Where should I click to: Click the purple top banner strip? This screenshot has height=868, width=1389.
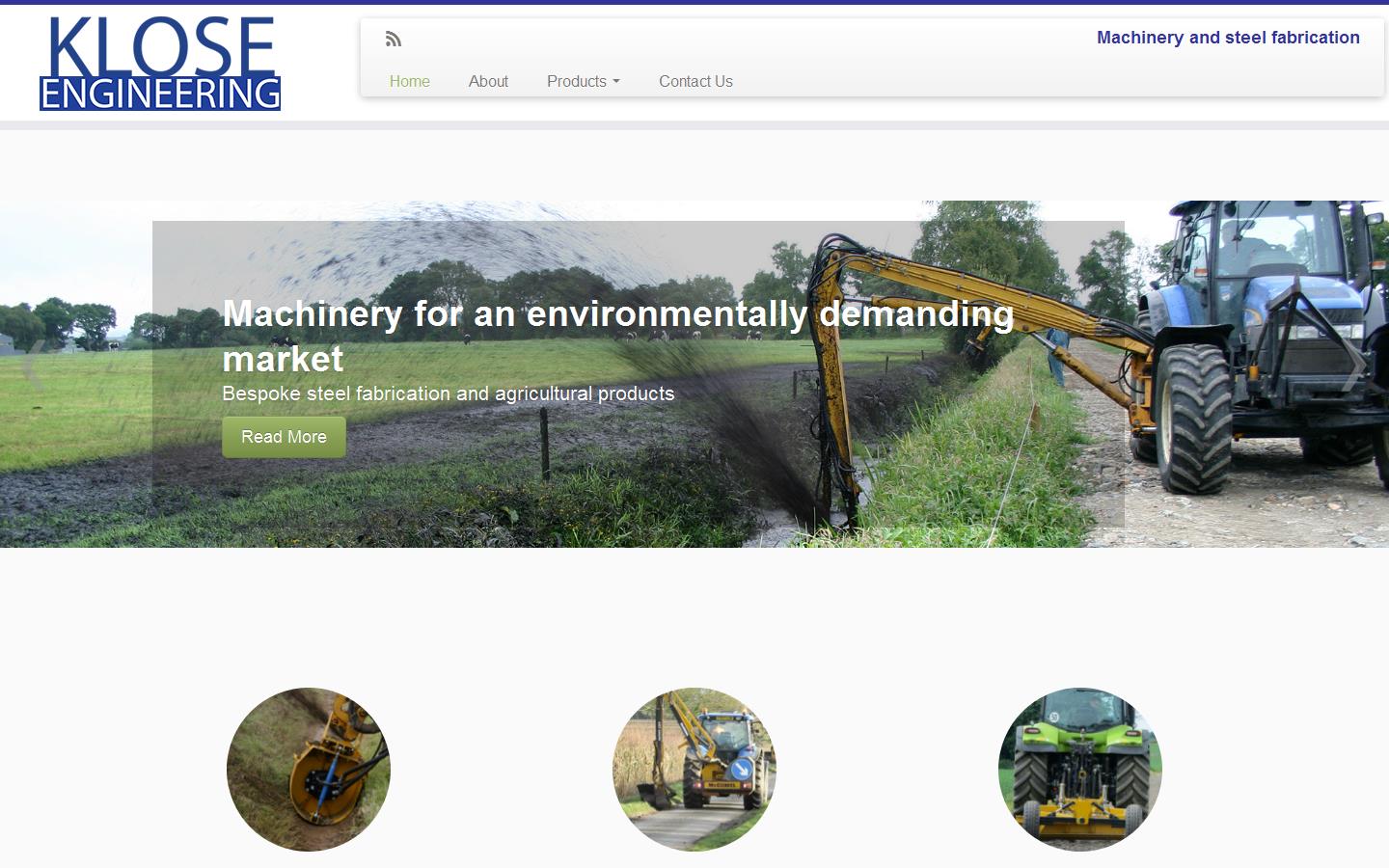pos(694,4)
